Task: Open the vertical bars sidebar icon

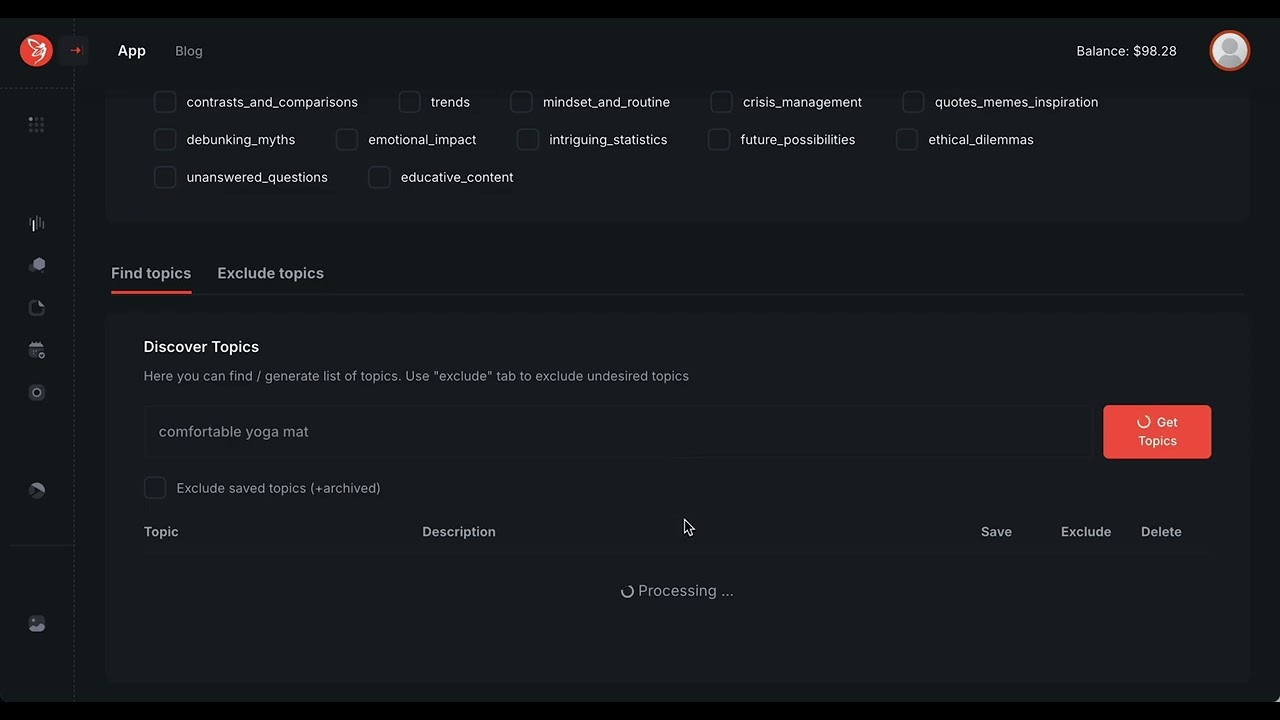Action: tap(37, 224)
